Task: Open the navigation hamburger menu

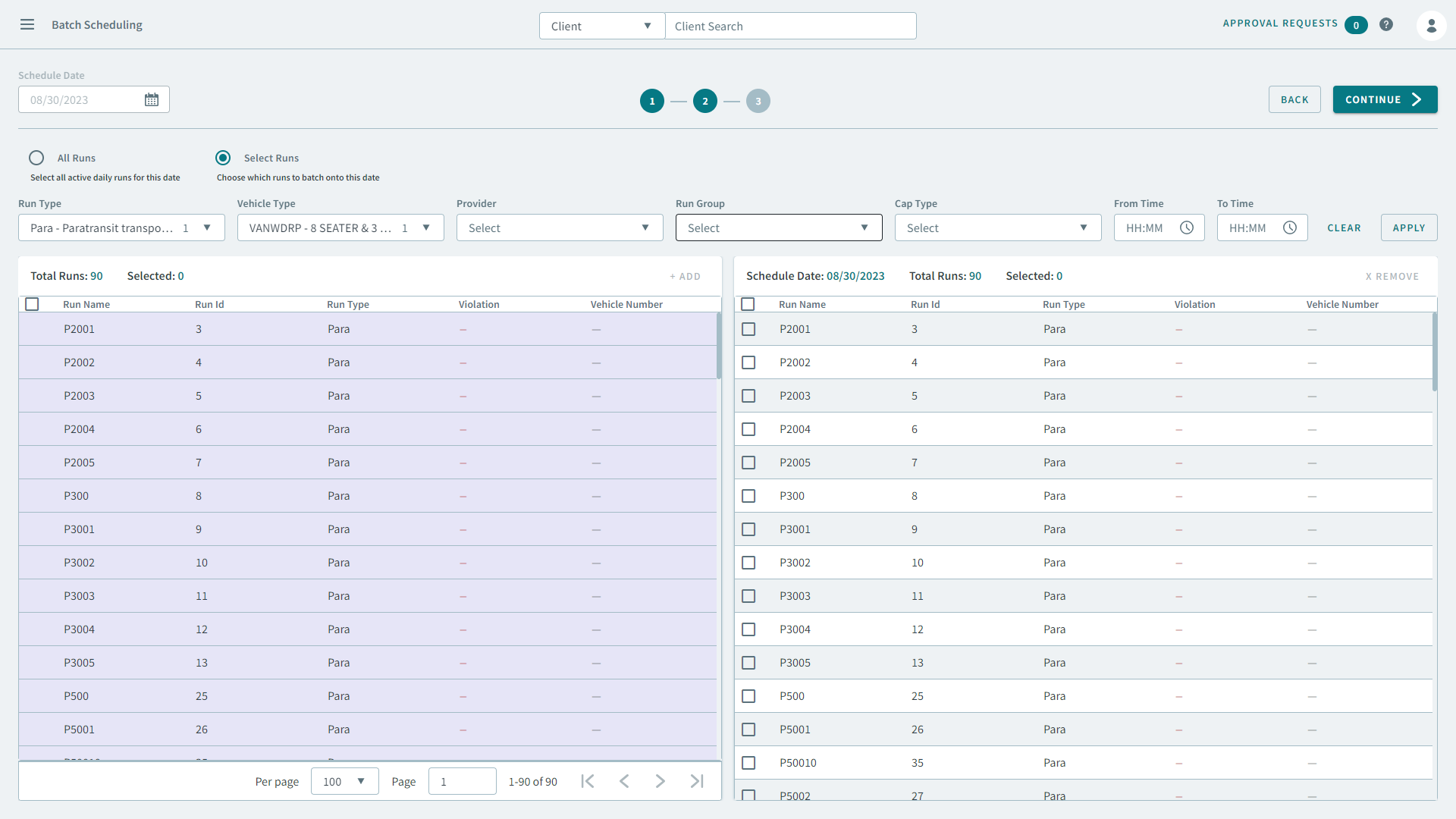Action: [x=27, y=24]
